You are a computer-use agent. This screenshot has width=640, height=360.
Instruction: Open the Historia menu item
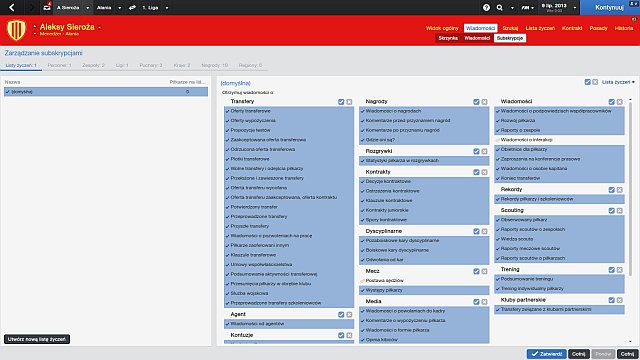(624, 28)
